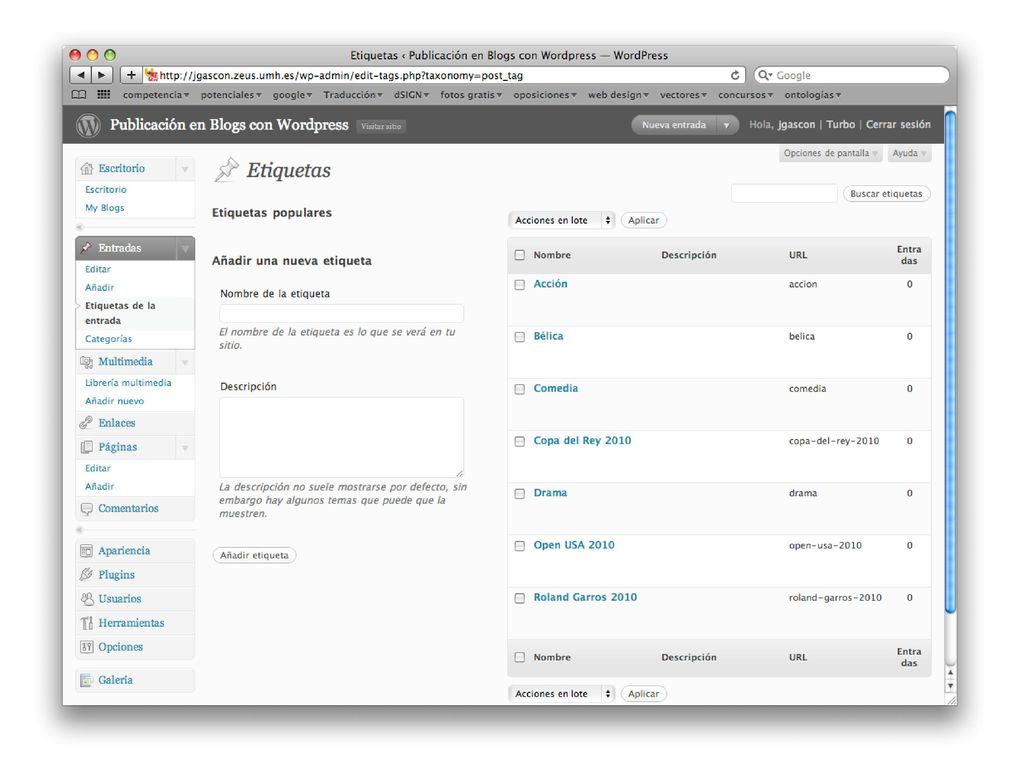1024x768 pixels.
Task: Click the Multimedia icon in sidebar
Action: (x=86, y=362)
